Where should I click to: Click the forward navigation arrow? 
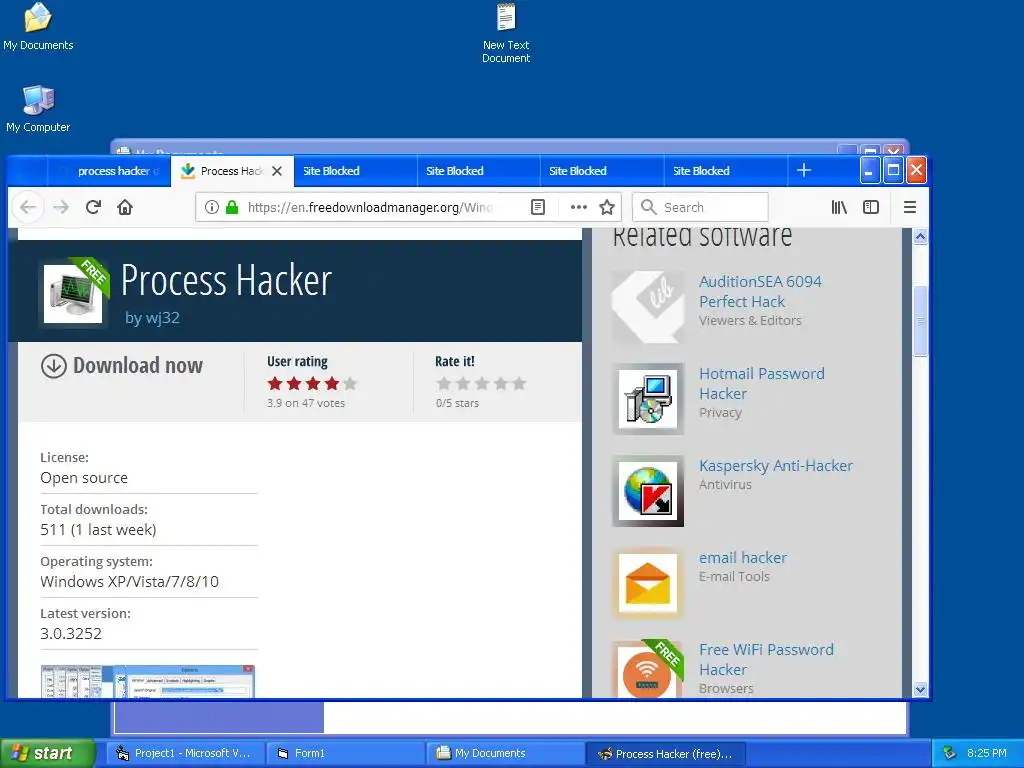click(61, 207)
